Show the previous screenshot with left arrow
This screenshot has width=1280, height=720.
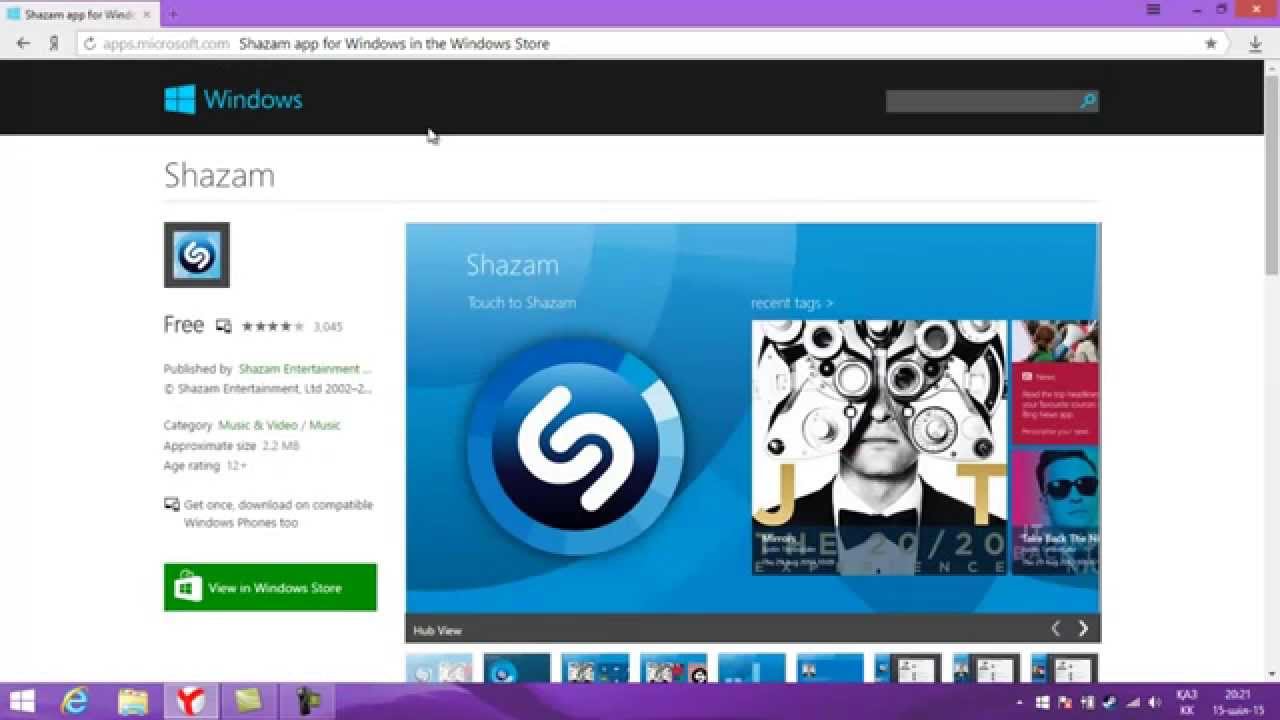tap(1056, 628)
